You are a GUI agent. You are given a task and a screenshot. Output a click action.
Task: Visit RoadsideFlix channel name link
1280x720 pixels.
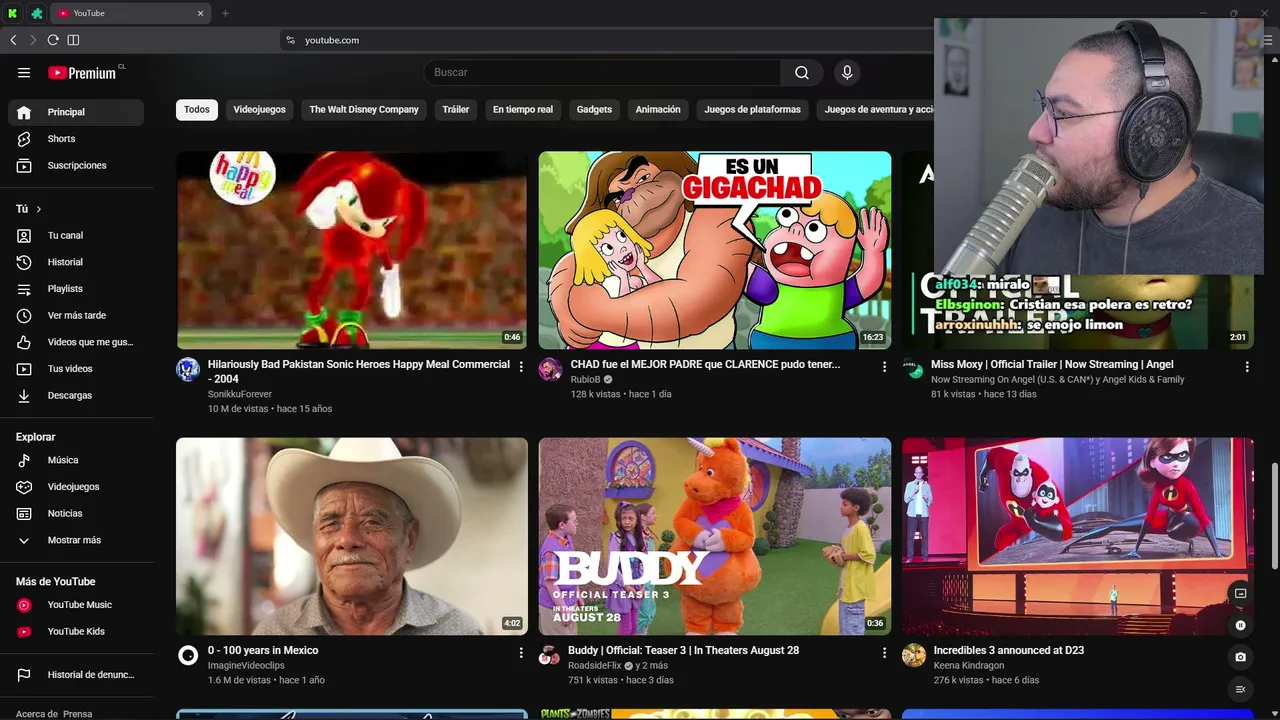pos(594,665)
